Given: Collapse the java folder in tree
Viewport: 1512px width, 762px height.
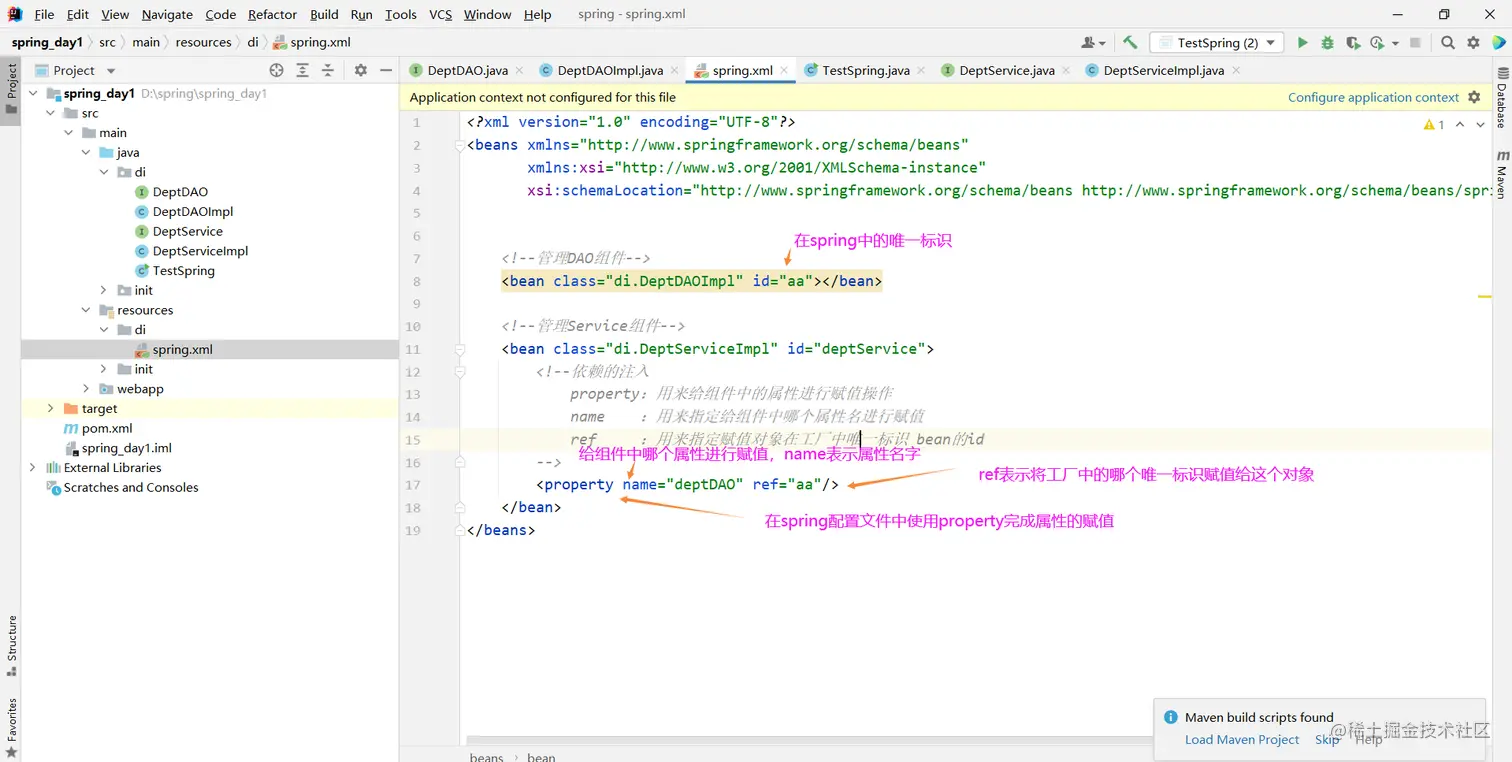Looking at the screenshot, I should tap(86, 153).
